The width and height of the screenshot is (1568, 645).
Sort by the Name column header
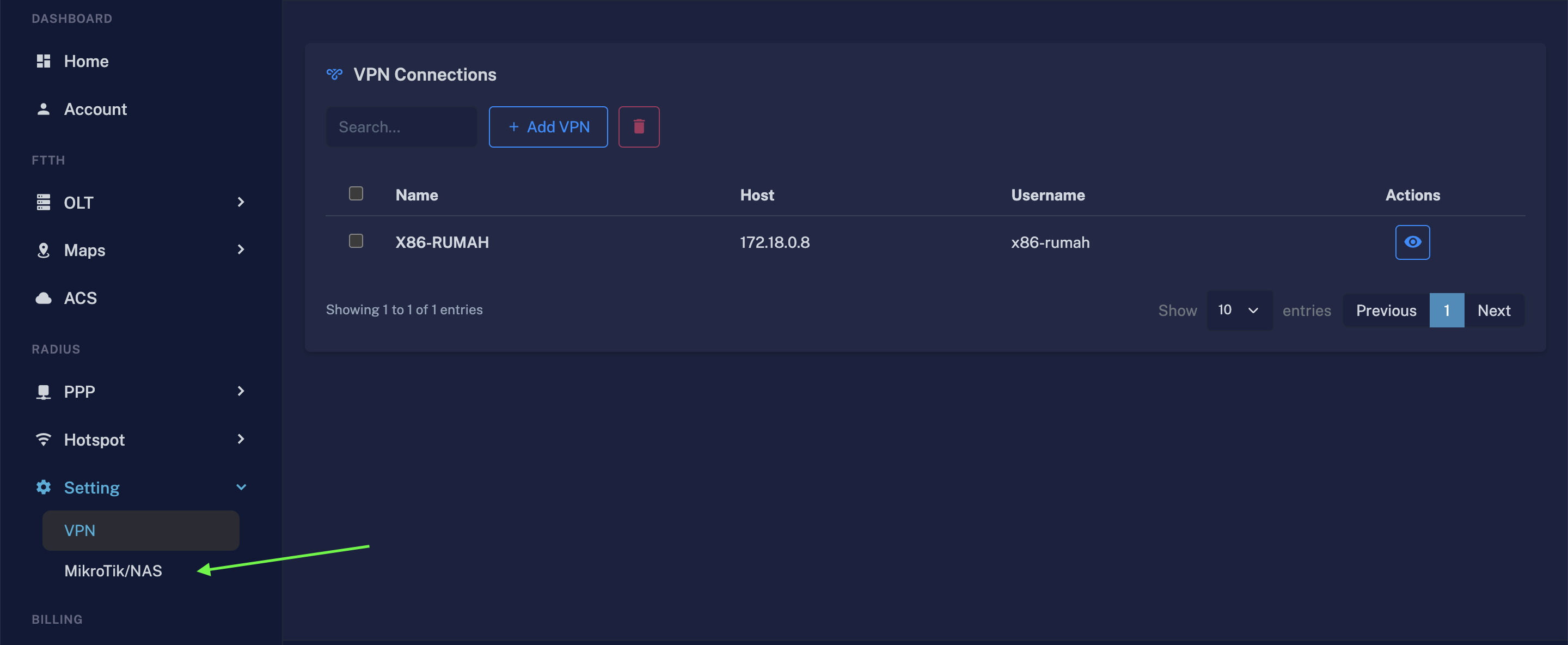tap(417, 195)
